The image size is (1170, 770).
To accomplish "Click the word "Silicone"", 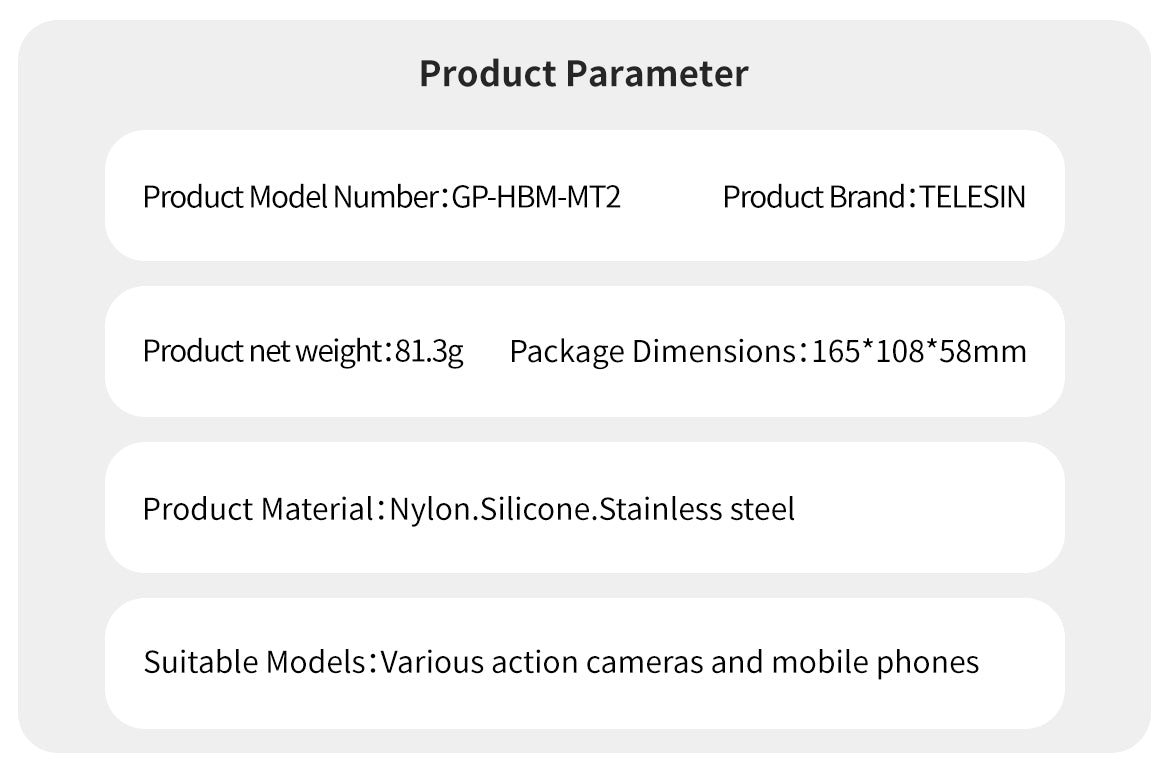I will (x=538, y=509).
